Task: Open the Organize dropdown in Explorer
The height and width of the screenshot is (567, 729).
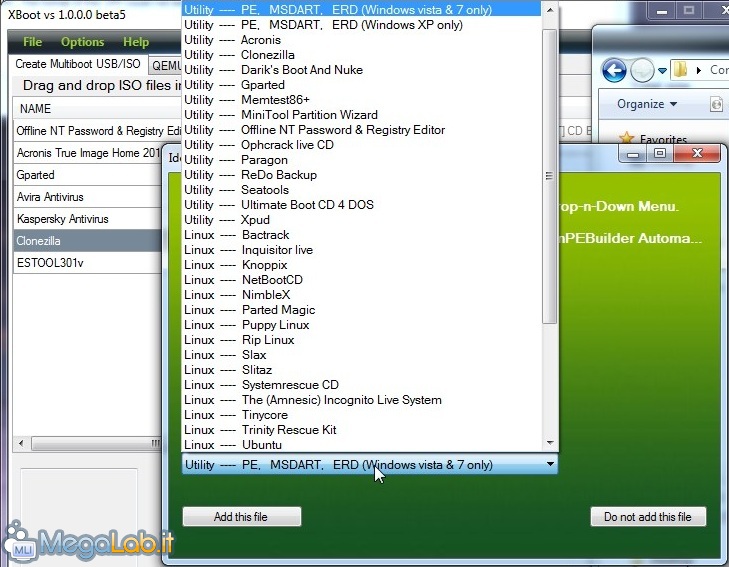Action: [647, 104]
